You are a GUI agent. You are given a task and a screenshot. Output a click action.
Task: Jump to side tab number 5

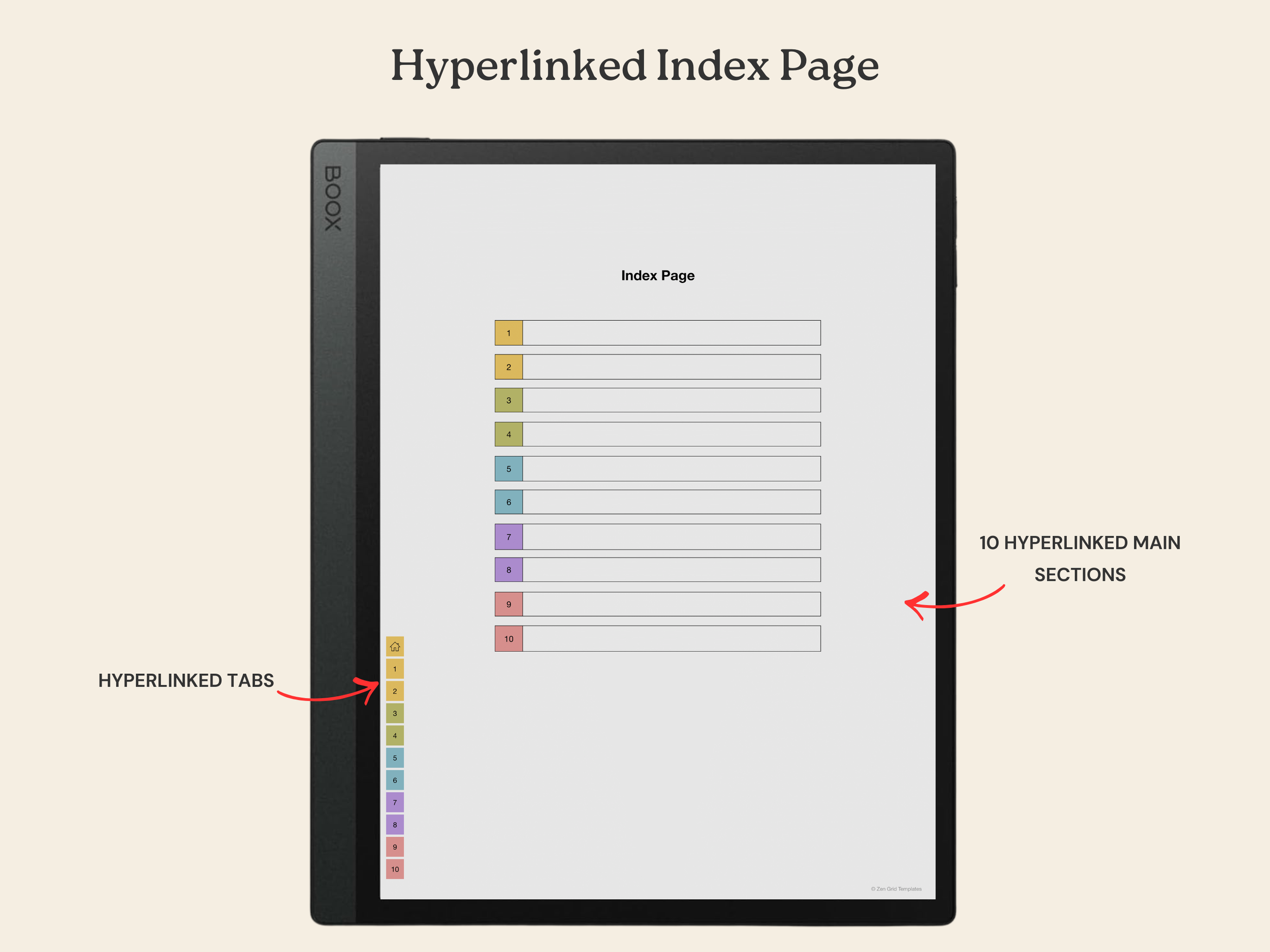tap(394, 758)
